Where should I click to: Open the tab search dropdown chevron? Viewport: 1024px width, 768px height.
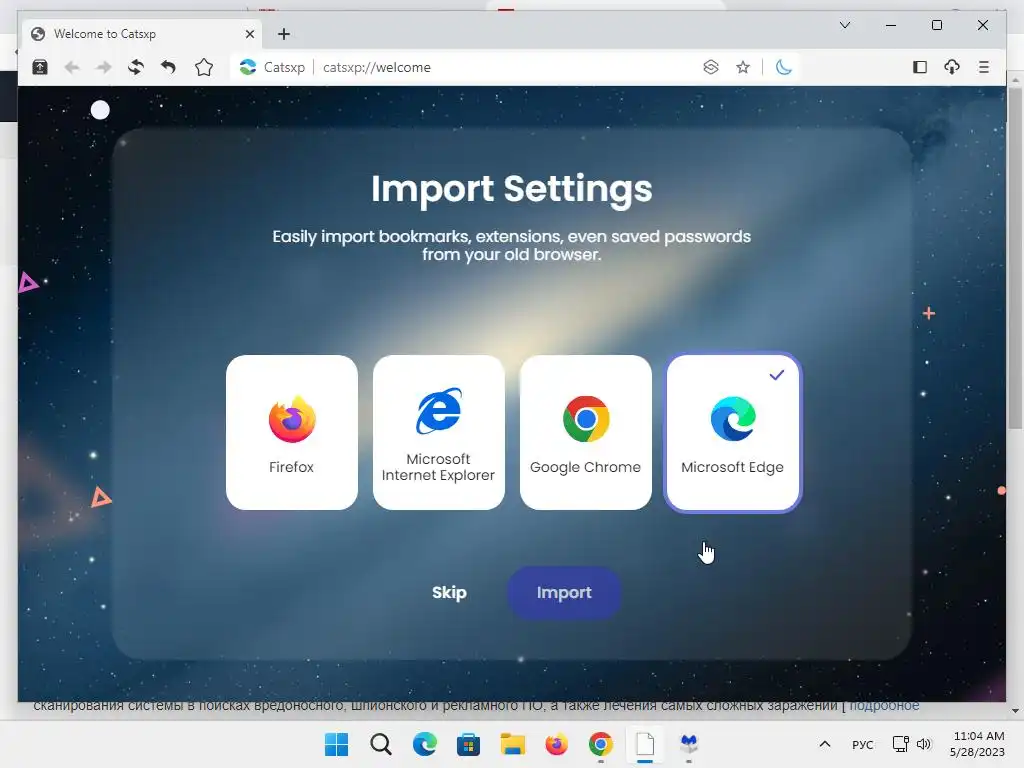(844, 25)
